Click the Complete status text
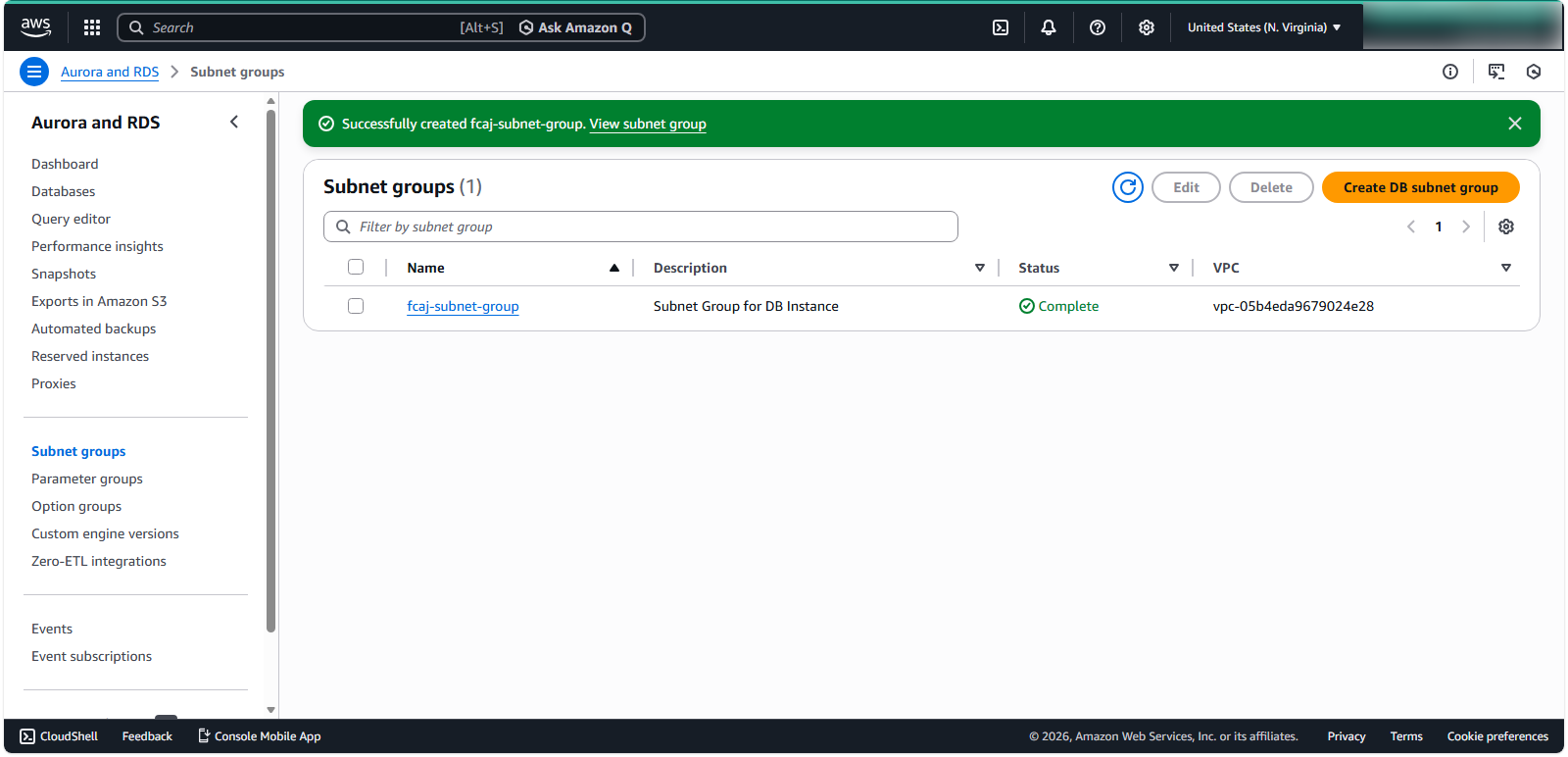The image size is (1568, 757). pyautogui.click(x=1068, y=306)
